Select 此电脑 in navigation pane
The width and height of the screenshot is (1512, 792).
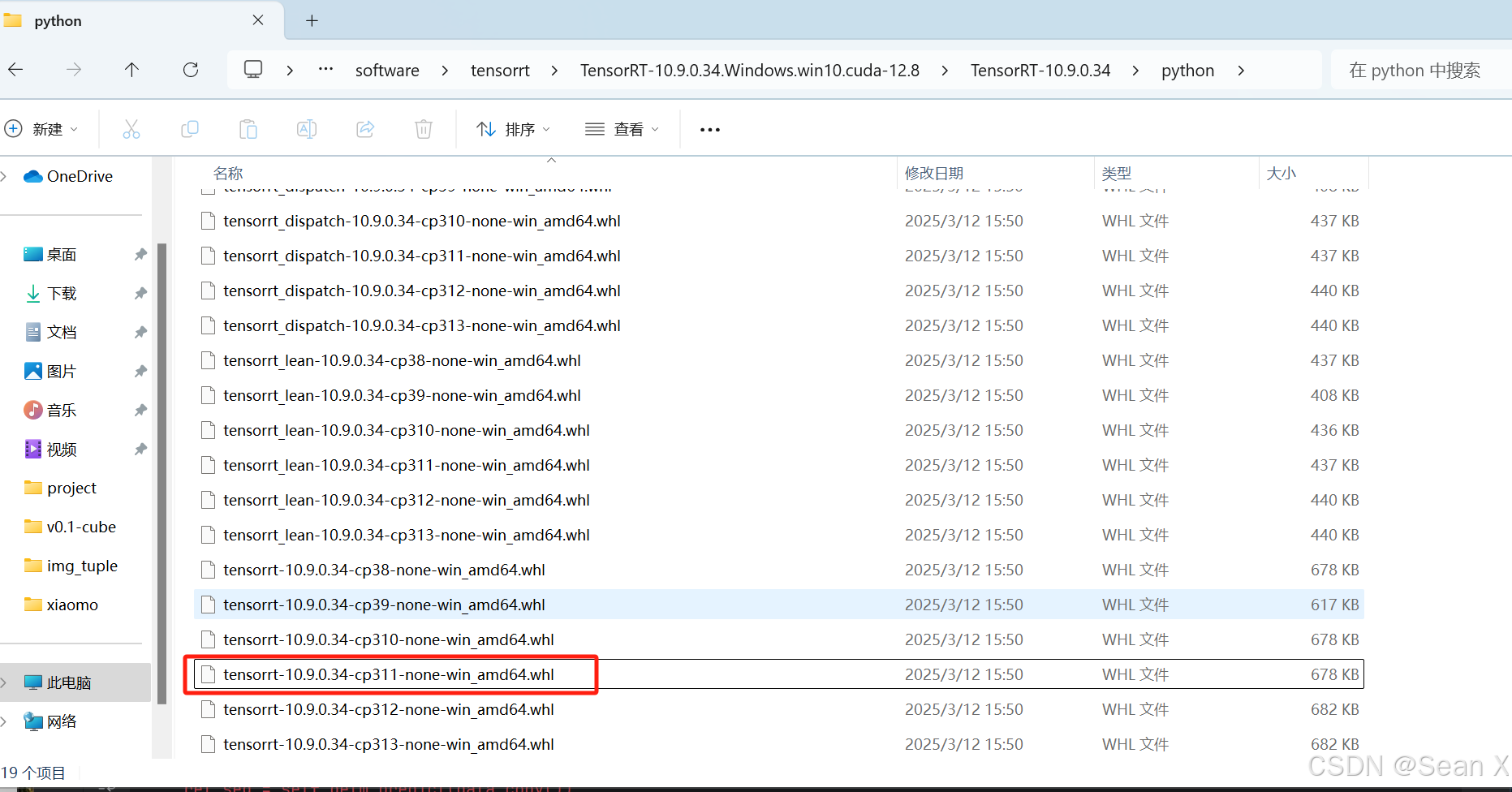click(75, 682)
